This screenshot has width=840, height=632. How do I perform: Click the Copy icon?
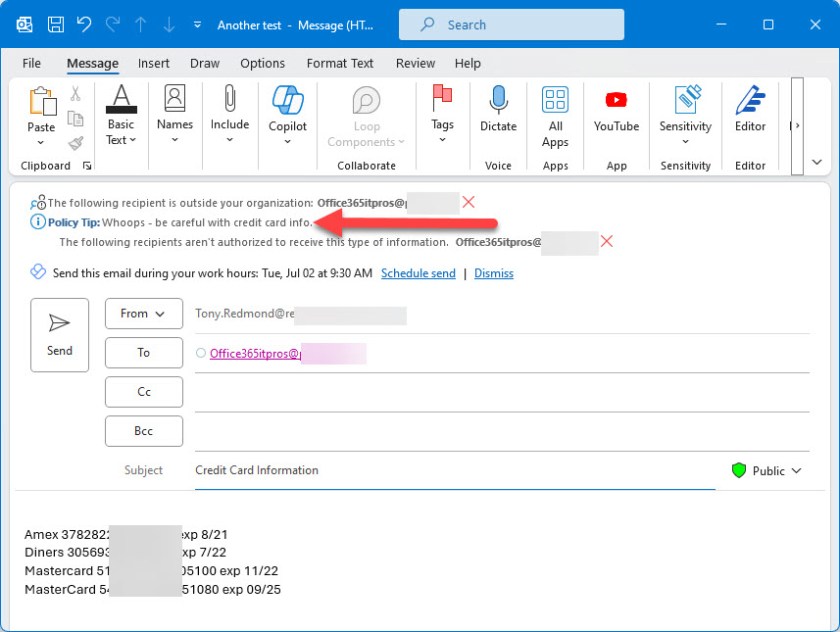point(76,118)
